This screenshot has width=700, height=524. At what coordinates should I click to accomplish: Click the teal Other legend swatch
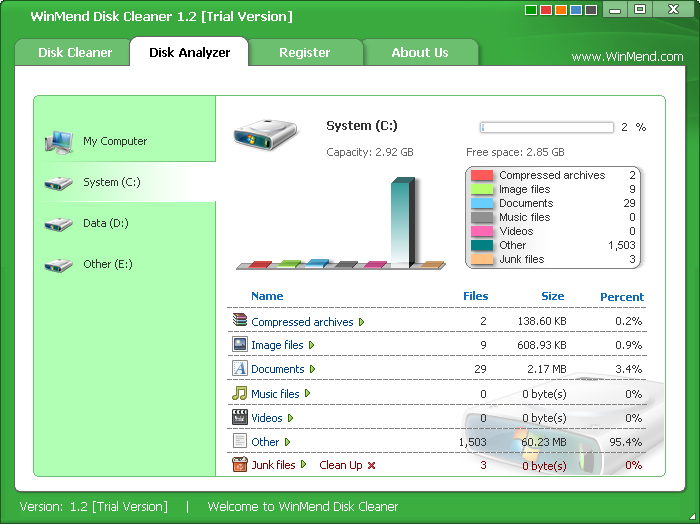482,245
